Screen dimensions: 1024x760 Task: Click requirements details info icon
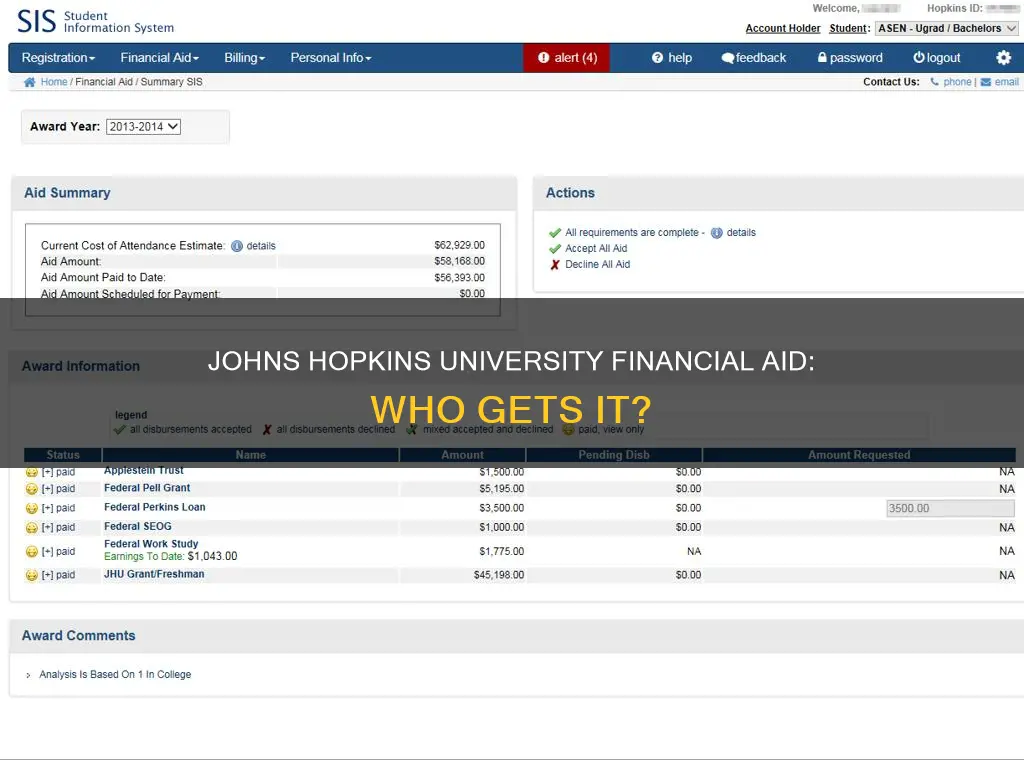click(716, 233)
